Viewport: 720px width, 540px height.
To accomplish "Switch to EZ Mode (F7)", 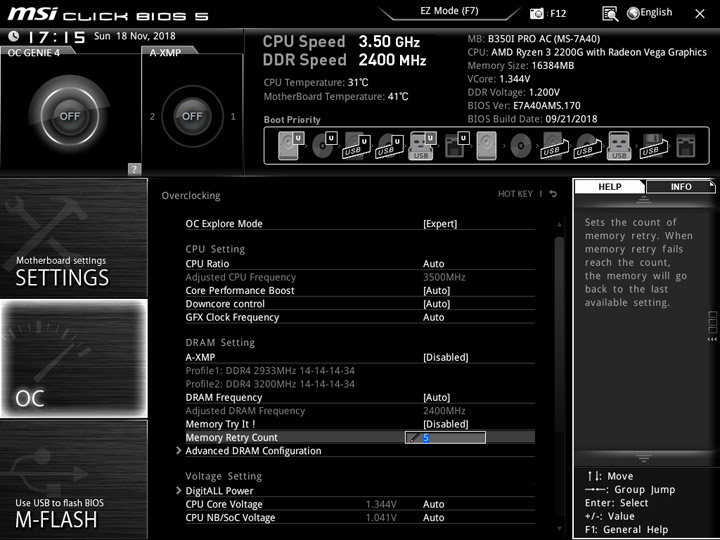I will 449,11.
